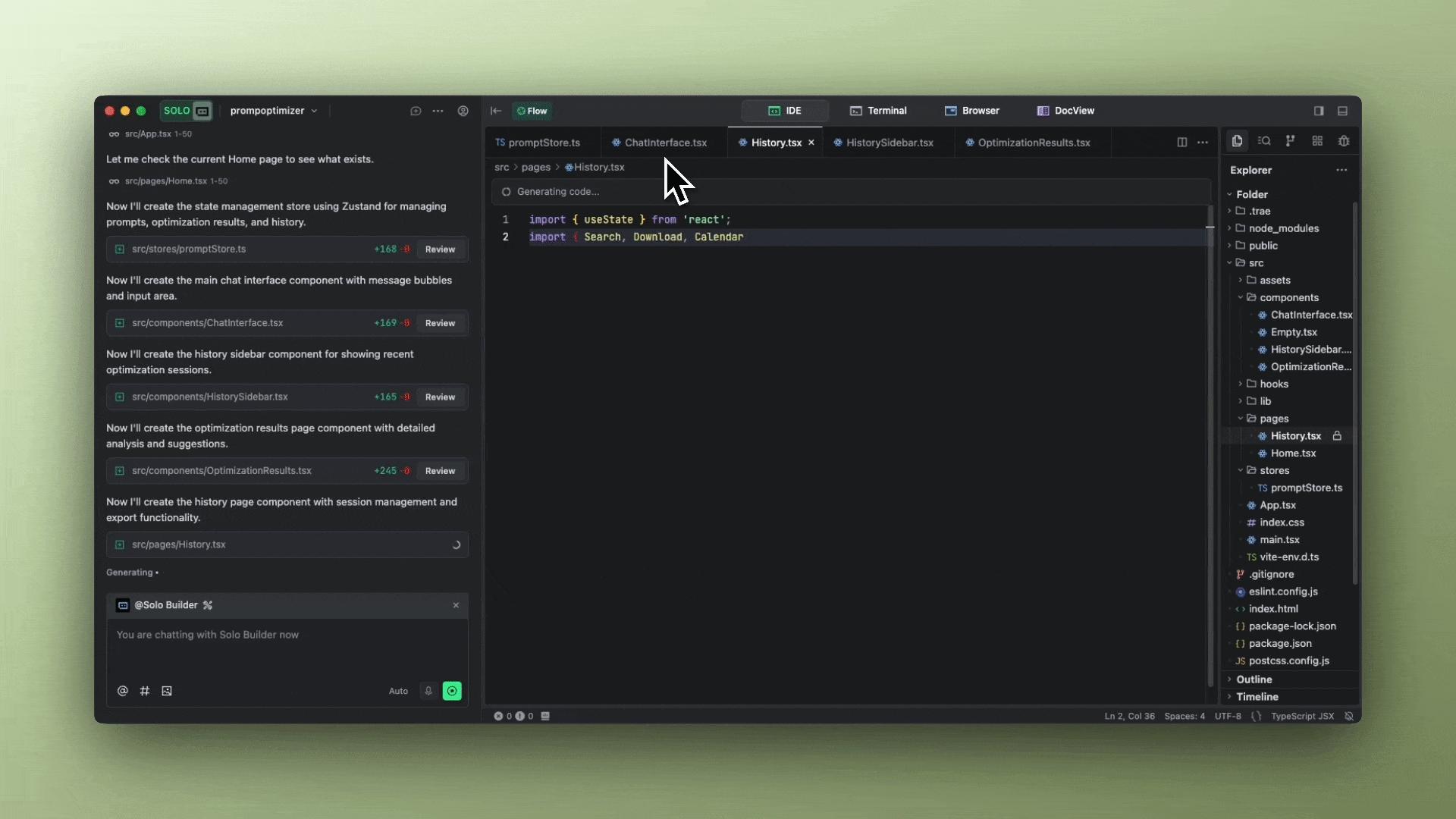
Task: Open the Search panel in the sidebar
Action: [1263, 141]
